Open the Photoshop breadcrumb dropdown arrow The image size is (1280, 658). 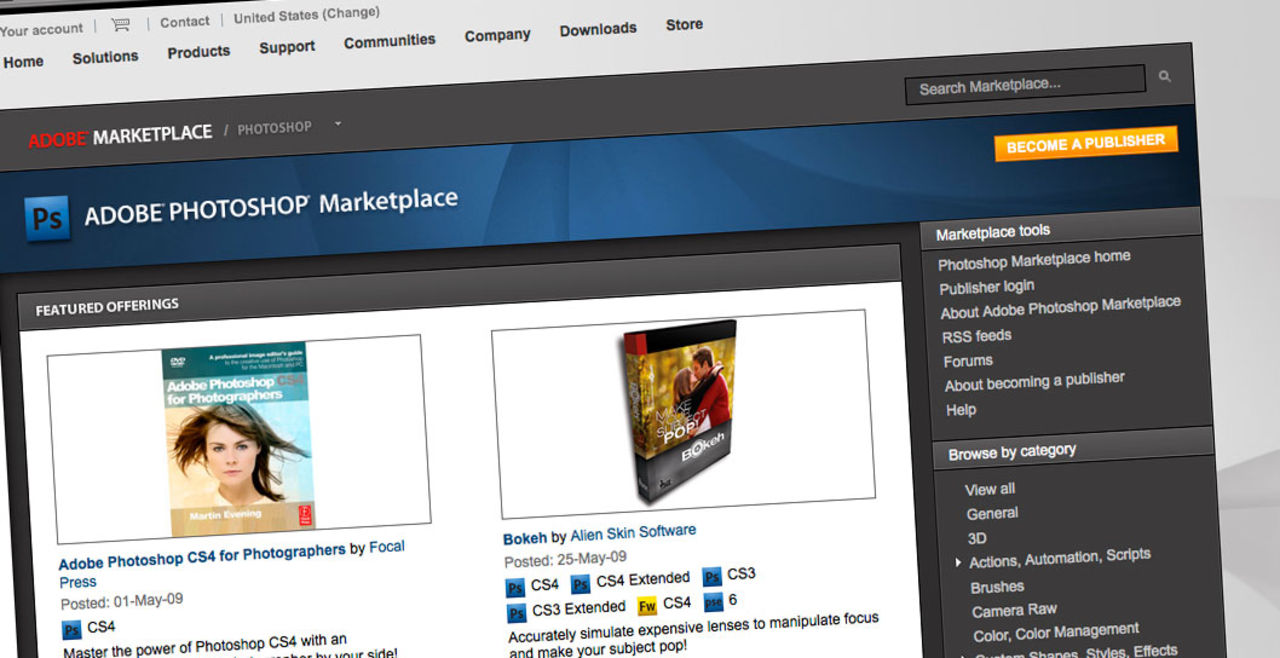click(x=338, y=124)
